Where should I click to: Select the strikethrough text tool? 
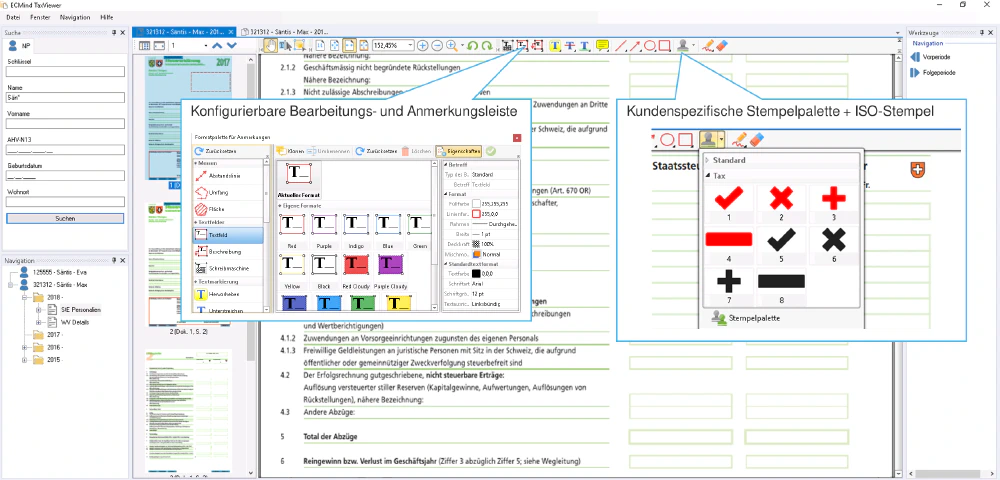[x=570, y=45]
